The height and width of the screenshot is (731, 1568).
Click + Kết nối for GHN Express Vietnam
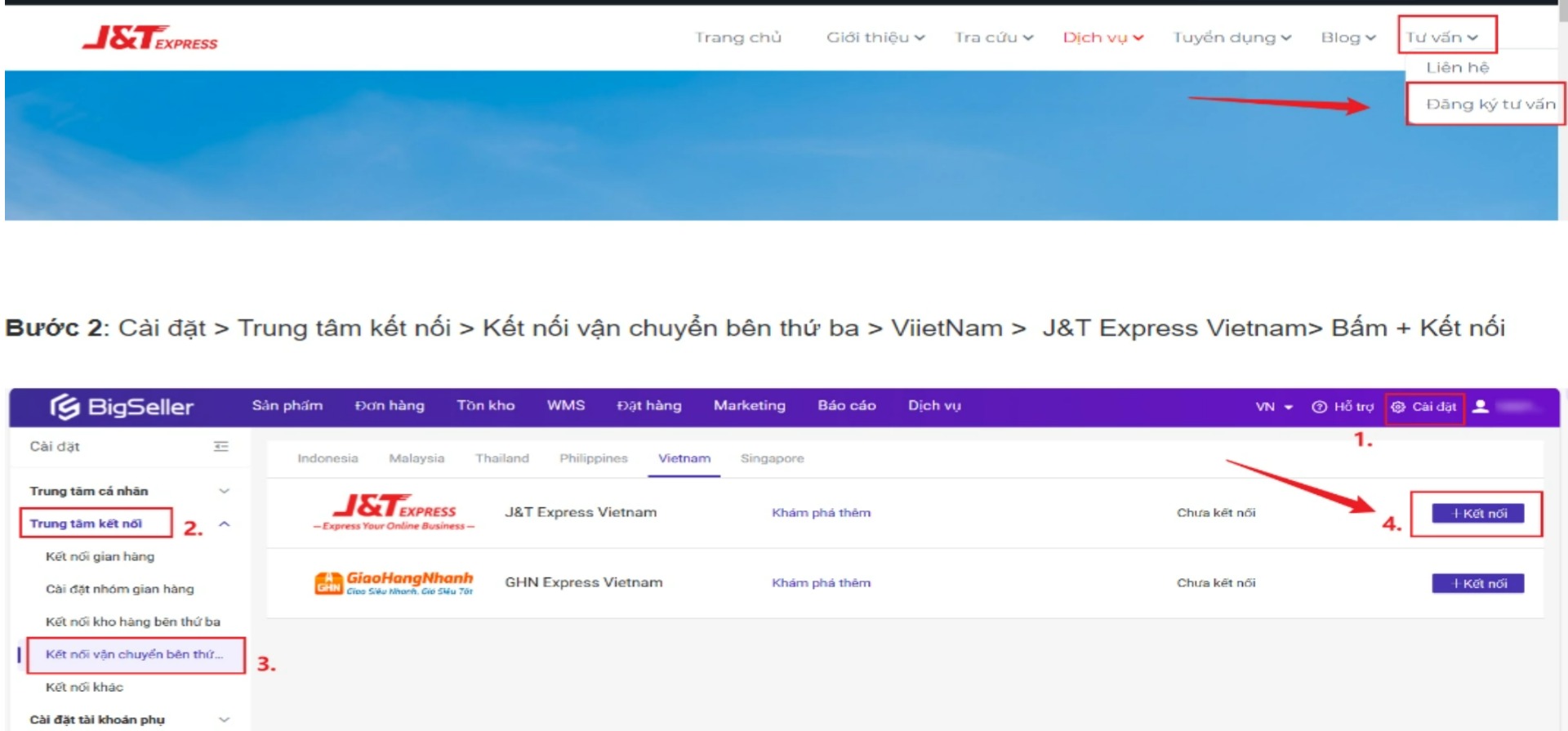1478,583
